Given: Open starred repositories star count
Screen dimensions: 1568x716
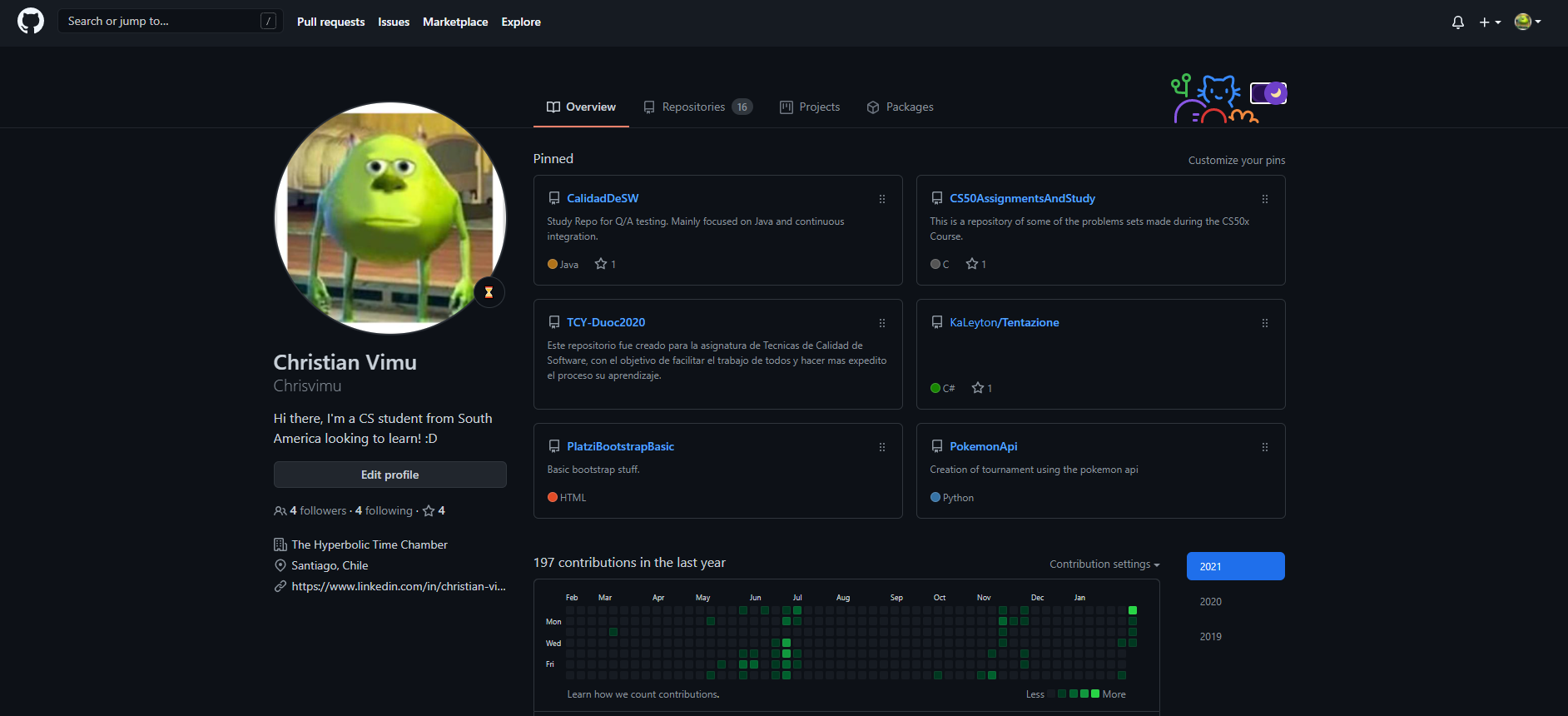Looking at the screenshot, I should click(x=434, y=510).
